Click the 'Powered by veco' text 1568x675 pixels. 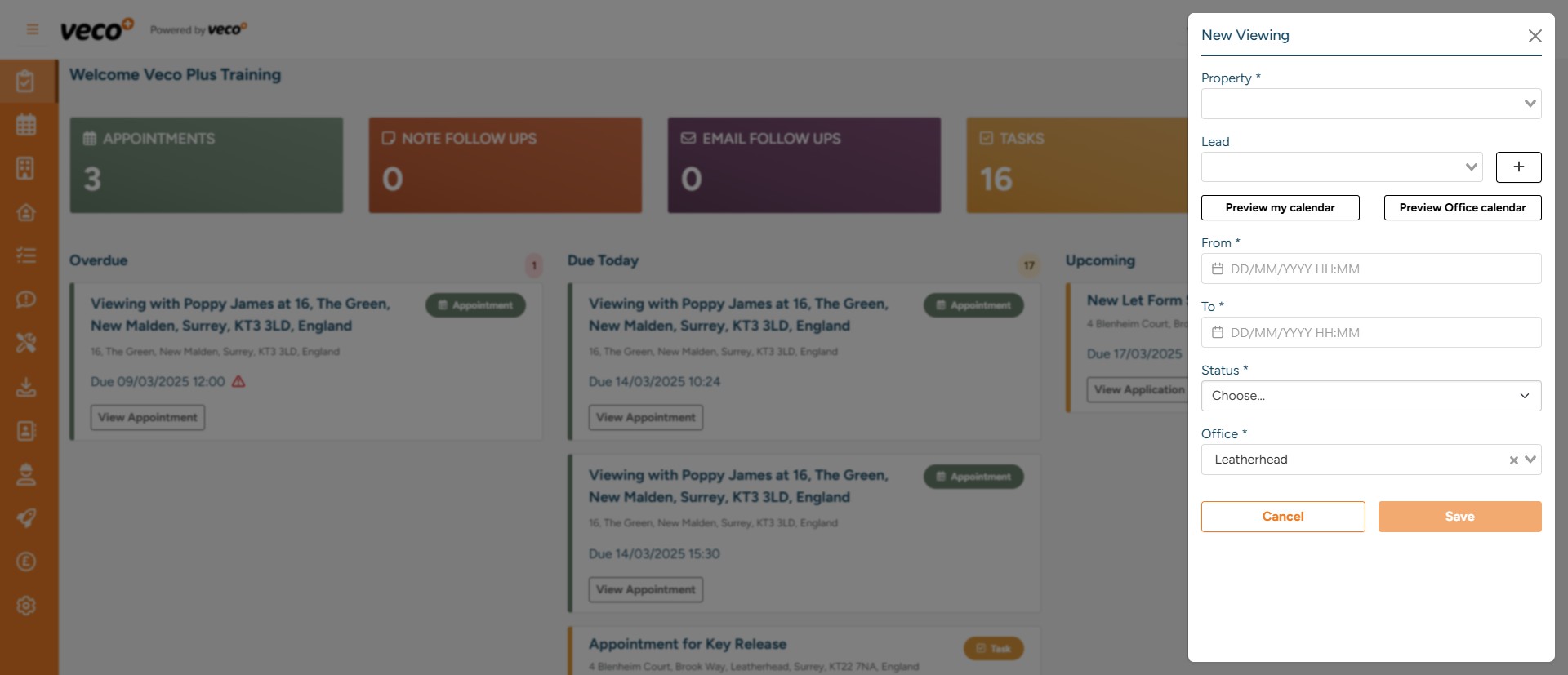[198, 29]
